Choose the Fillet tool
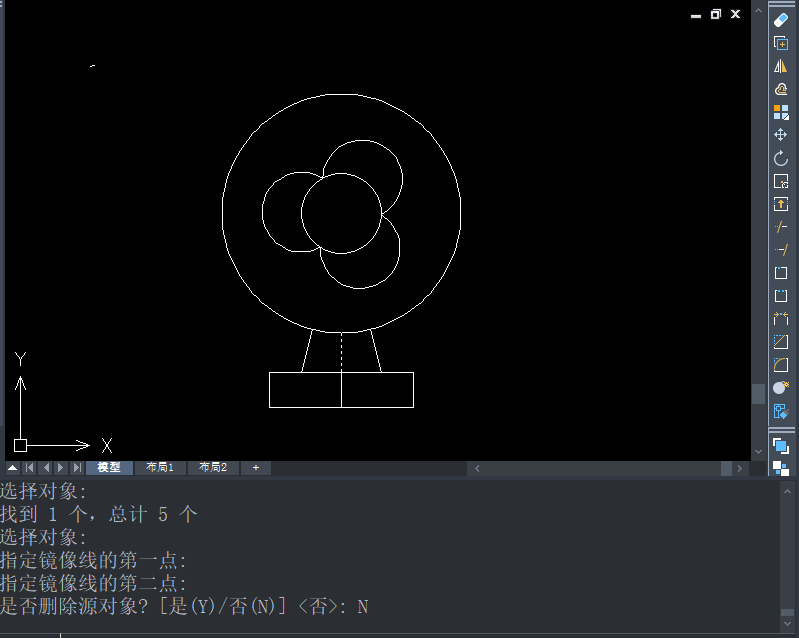 click(x=781, y=364)
